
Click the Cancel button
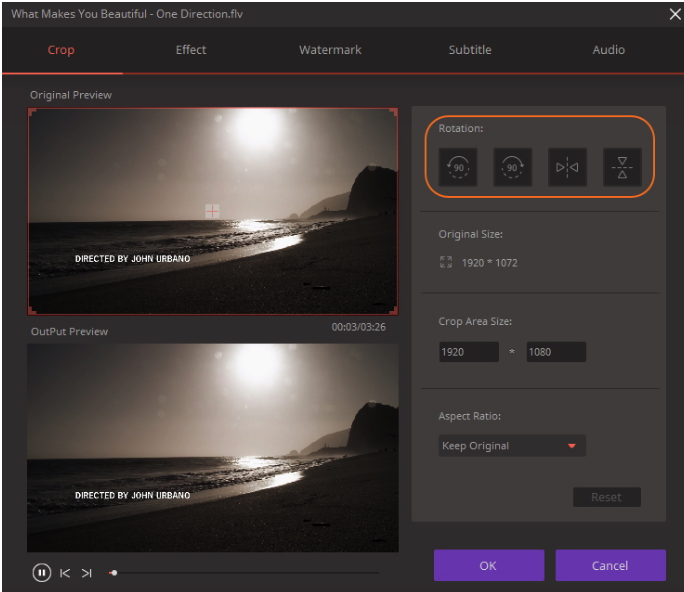click(611, 565)
